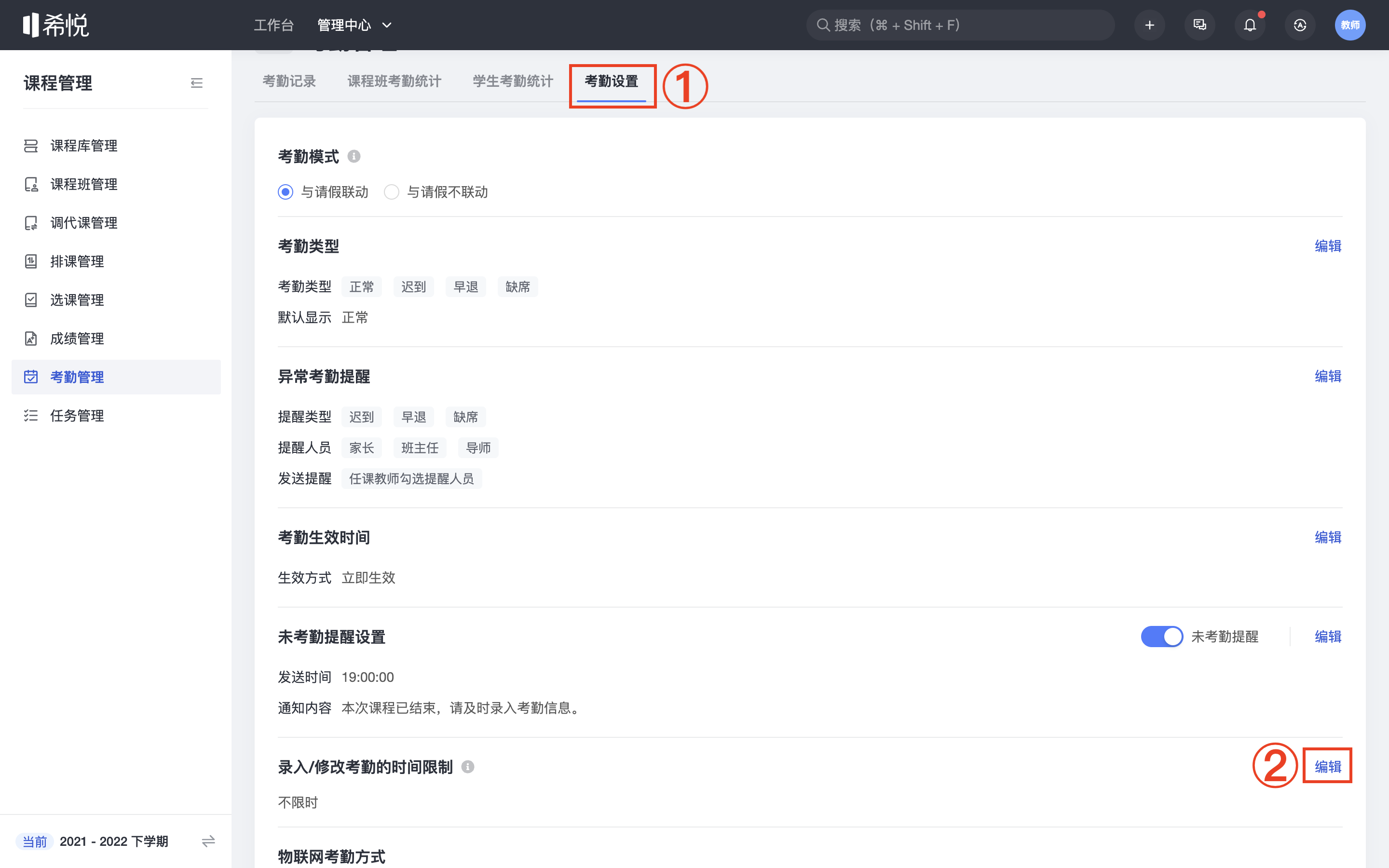Switch to the 学生考勤统计 tab
This screenshot has height=868, width=1389.
tap(513, 81)
